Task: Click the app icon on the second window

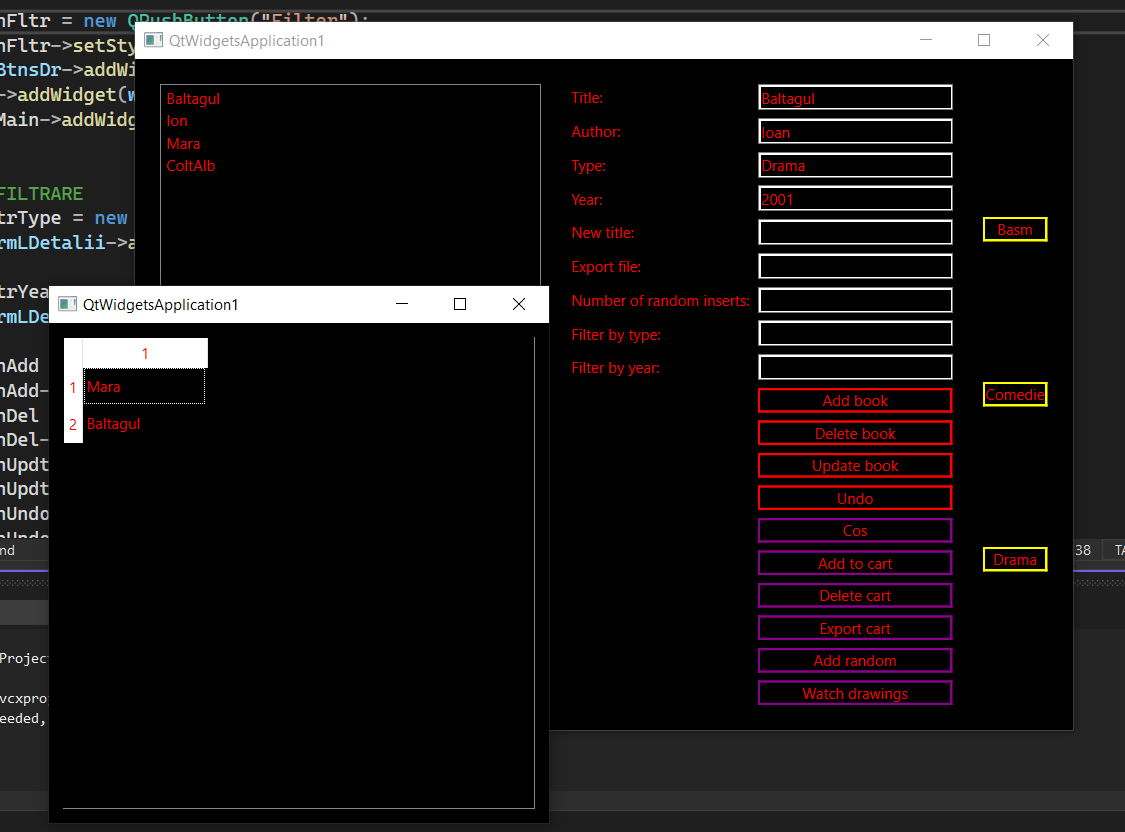Action: 66,303
